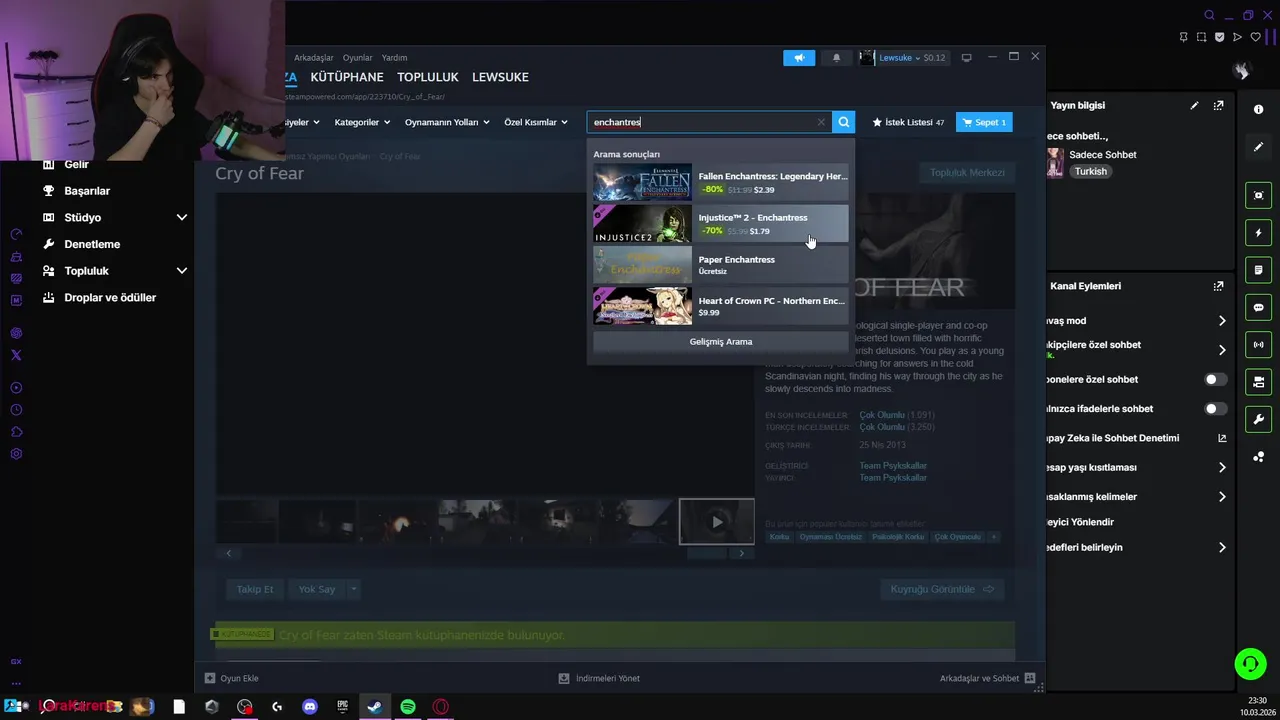The image size is (1280, 720).
Task: Open the Yardım menu
Action: point(394,58)
